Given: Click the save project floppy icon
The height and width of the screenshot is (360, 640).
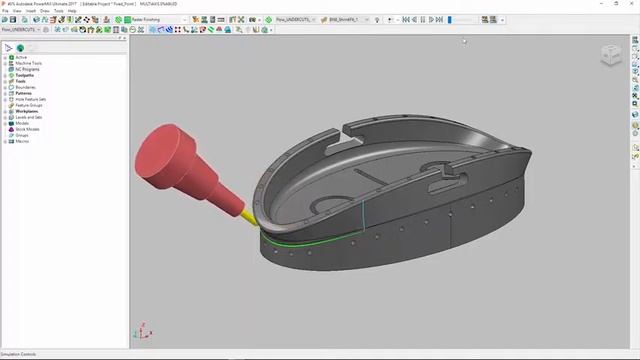Looking at the screenshot, I should click(13, 20).
